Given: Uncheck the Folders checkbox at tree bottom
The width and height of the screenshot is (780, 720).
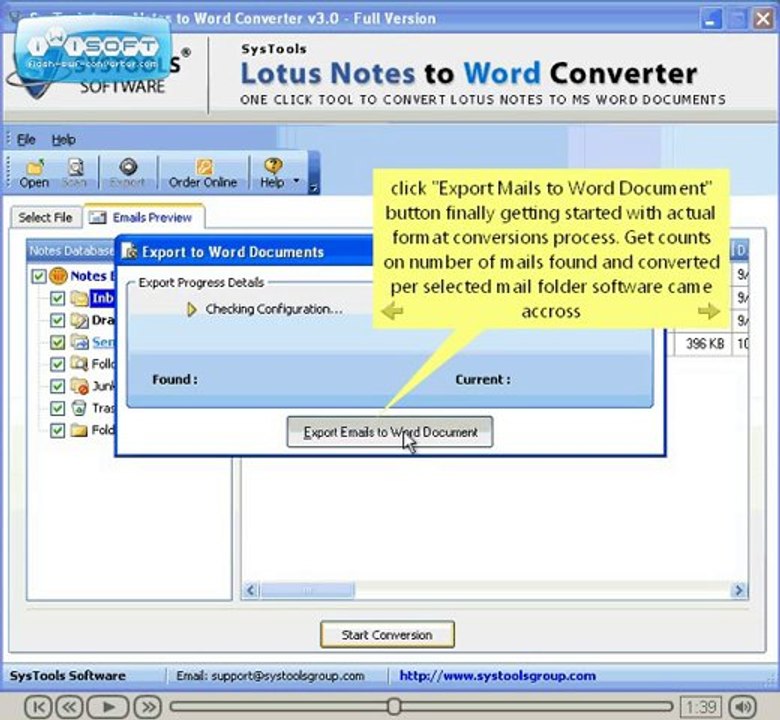Looking at the screenshot, I should click(x=58, y=430).
